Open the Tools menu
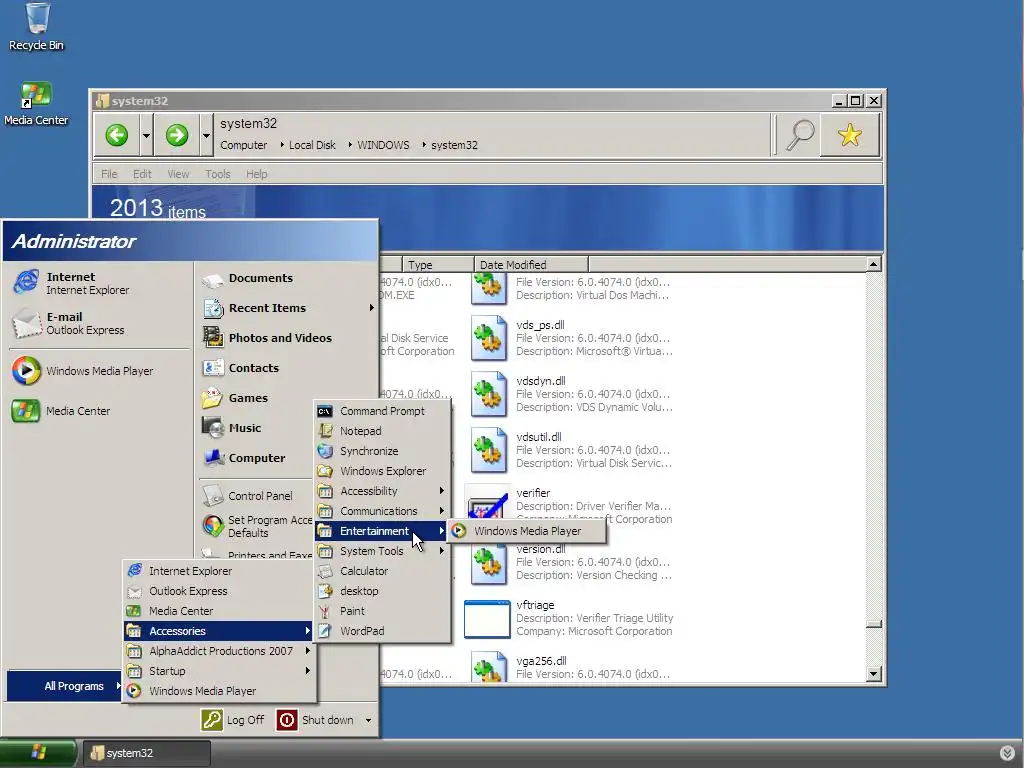 tap(217, 174)
